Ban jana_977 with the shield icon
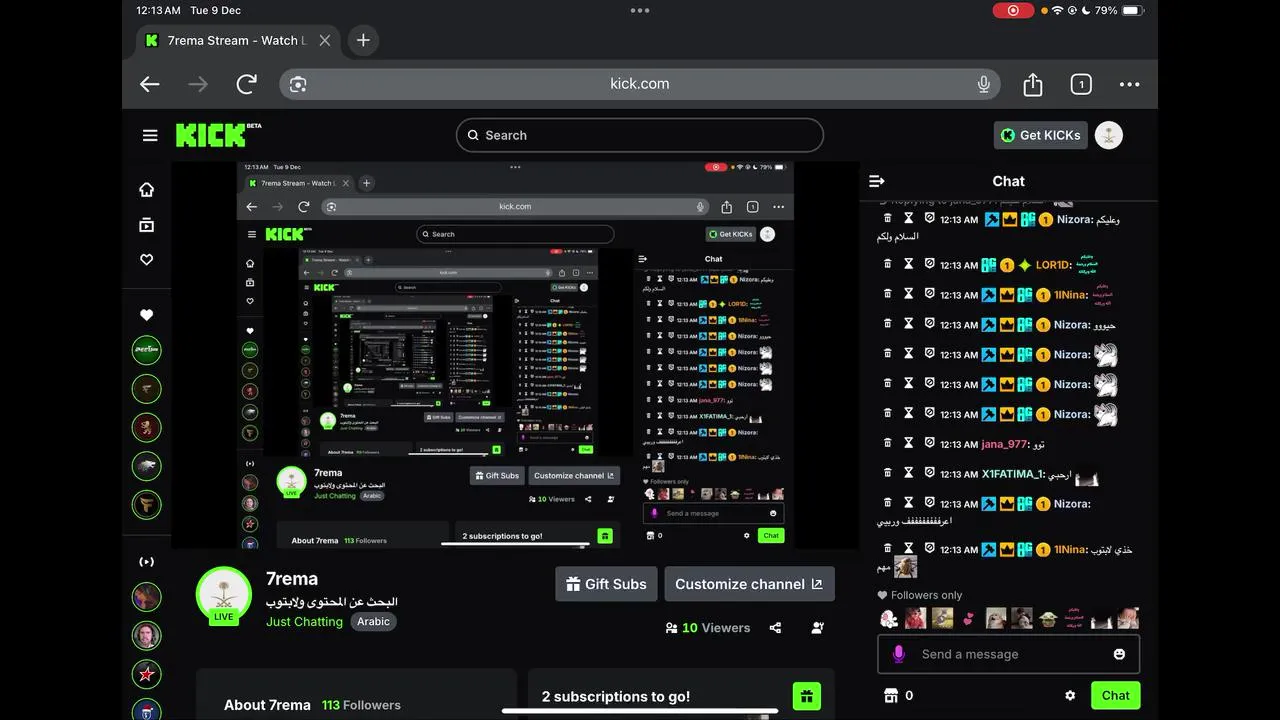The height and width of the screenshot is (720, 1280). tap(930, 443)
